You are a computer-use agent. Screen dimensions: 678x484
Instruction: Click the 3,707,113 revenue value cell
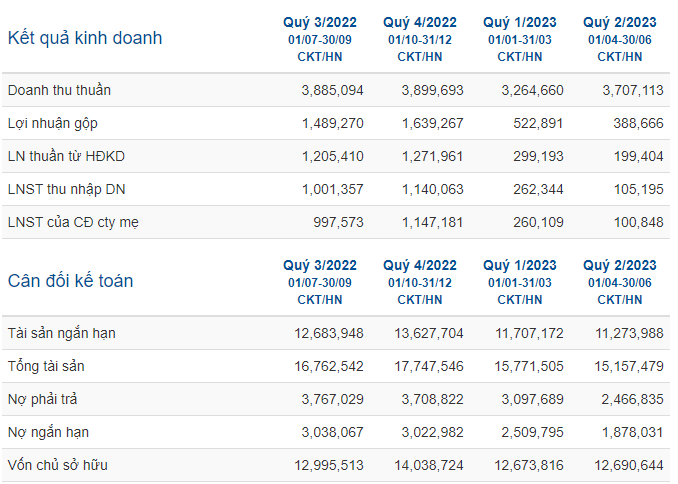tap(633, 90)
